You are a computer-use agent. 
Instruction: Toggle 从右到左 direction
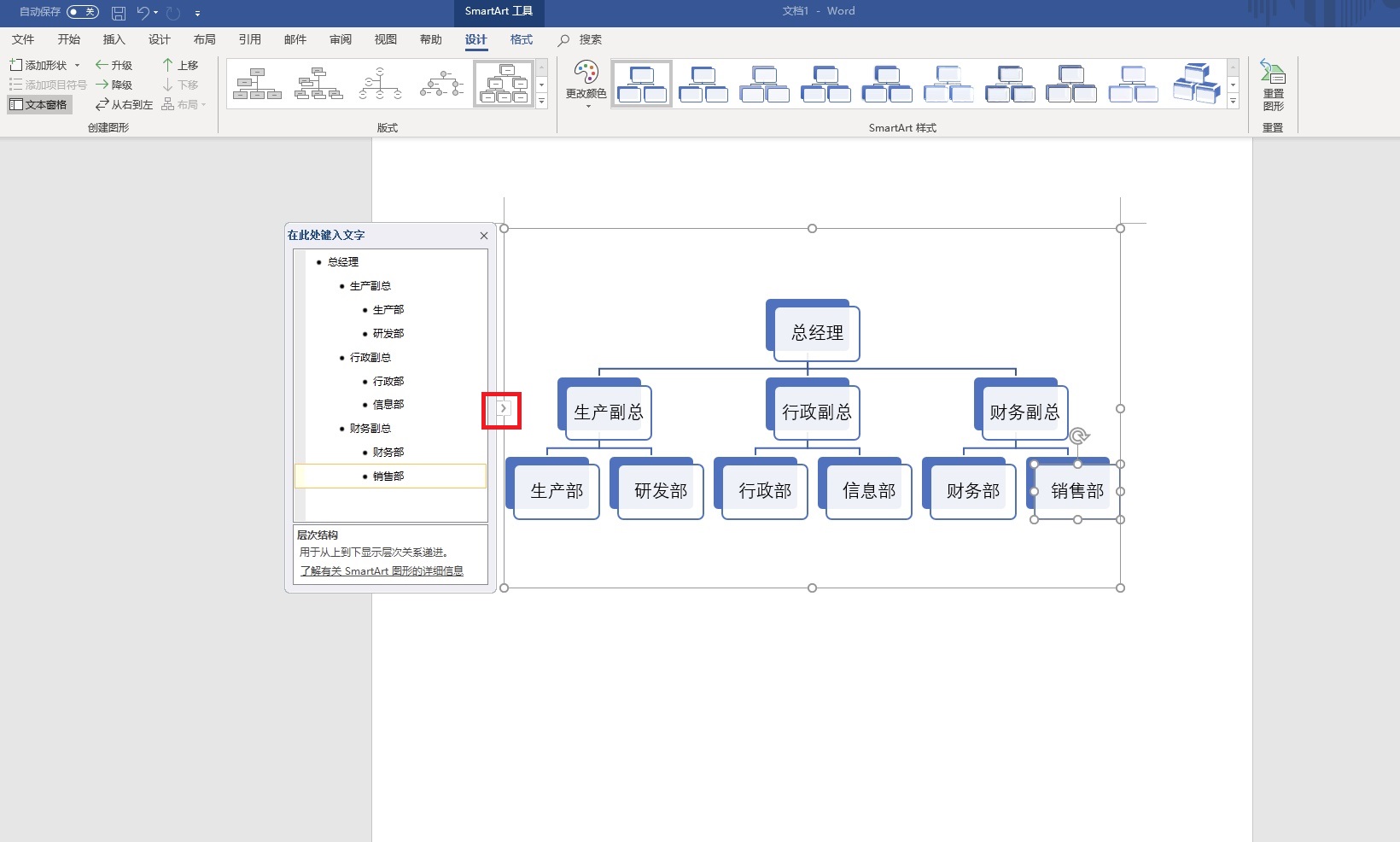124,104
